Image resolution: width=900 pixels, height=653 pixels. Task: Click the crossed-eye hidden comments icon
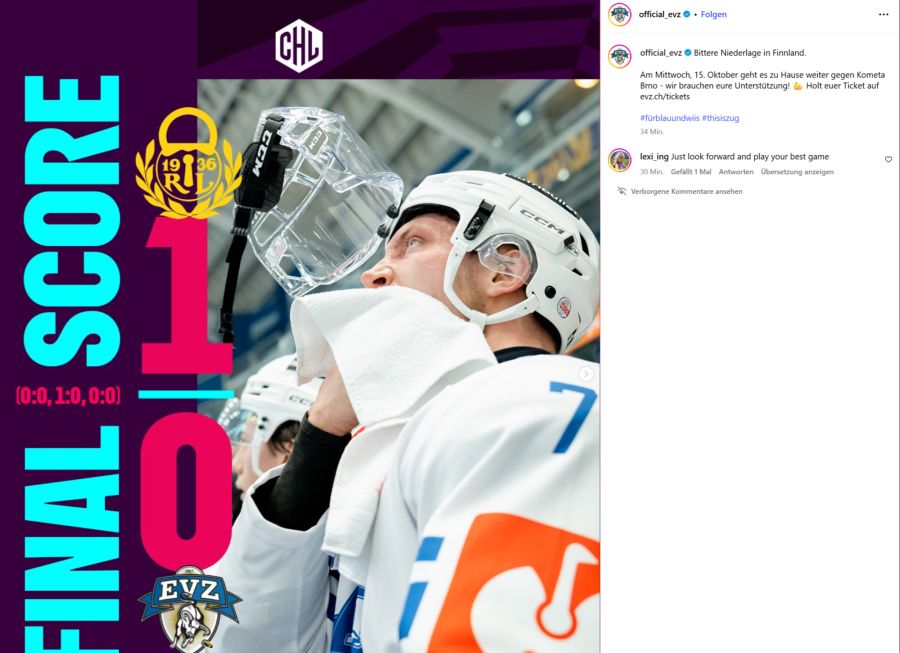[622, 191]
